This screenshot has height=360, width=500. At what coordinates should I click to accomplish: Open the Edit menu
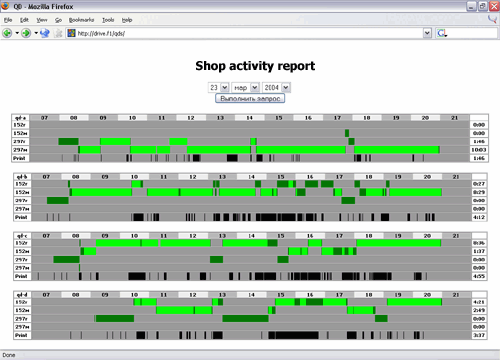tap(24, 20)
